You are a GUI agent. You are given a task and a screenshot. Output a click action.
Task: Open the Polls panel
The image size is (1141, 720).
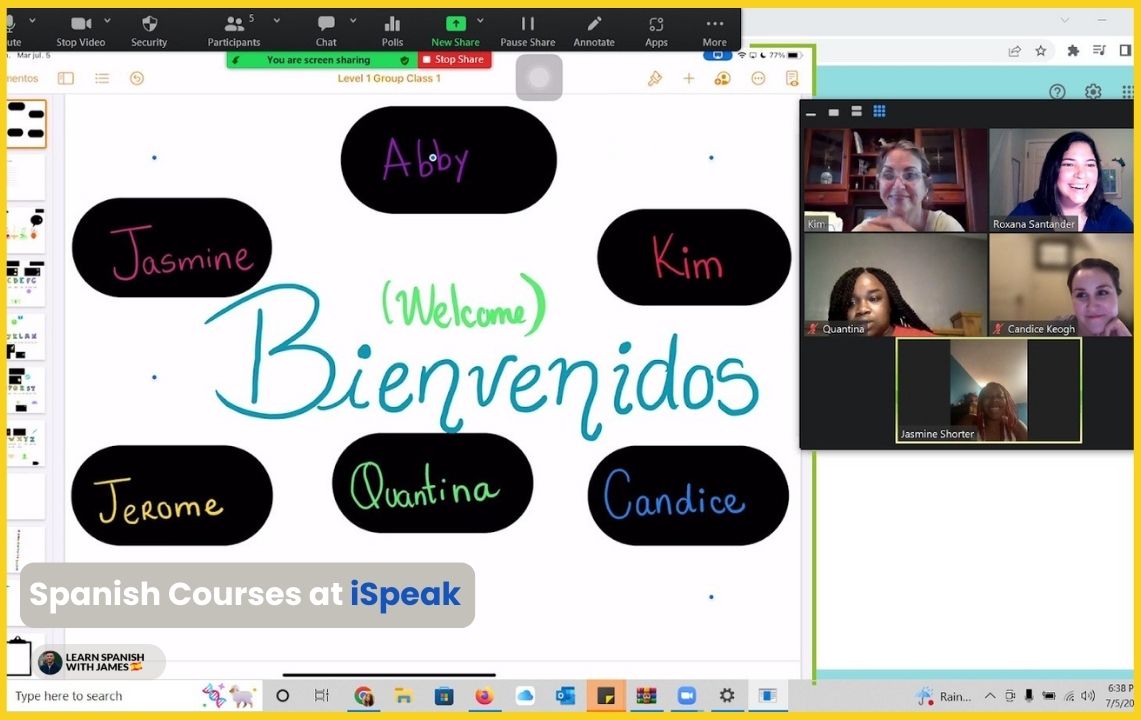(392, 29)
